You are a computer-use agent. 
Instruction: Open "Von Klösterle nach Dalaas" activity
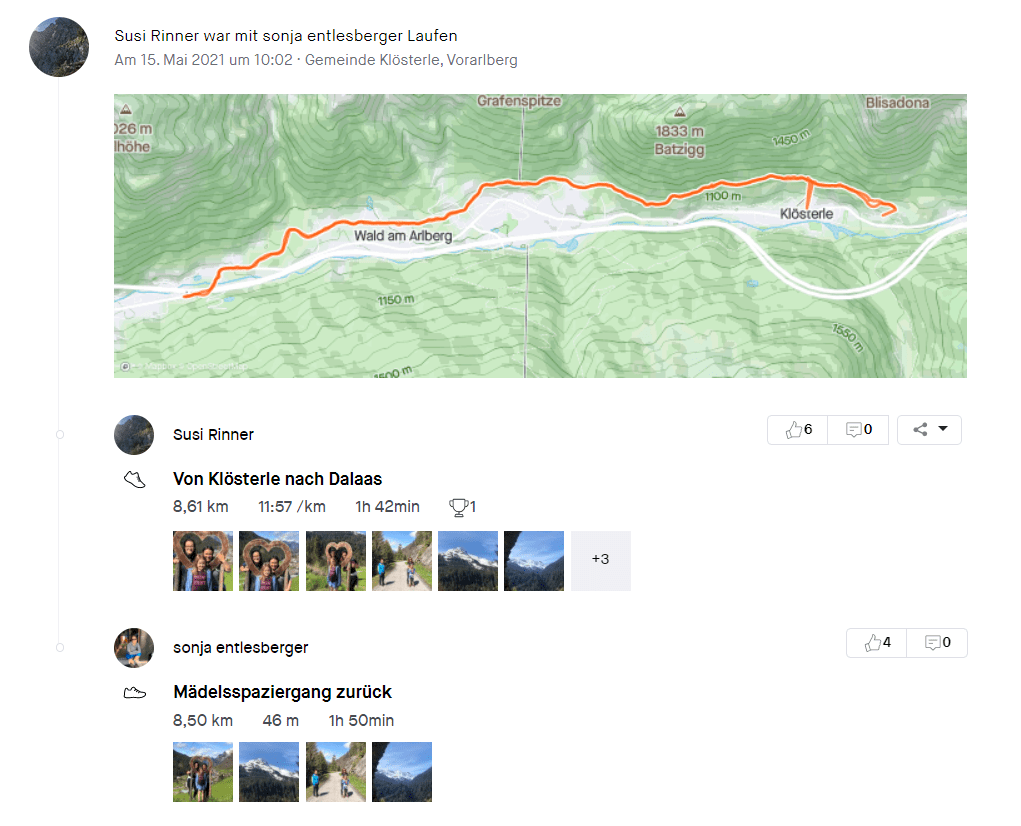[x=277, y=479]
